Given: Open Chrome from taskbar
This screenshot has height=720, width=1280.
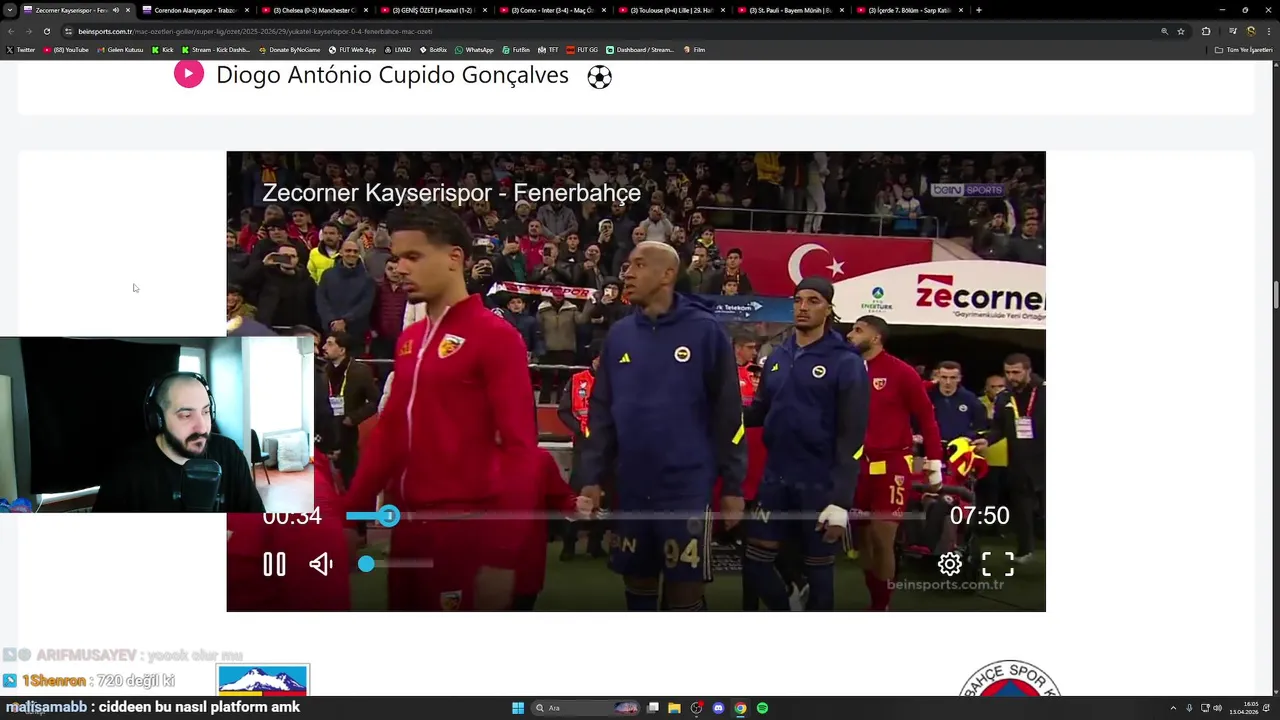Looking at the screenshot, I should (740, 708).
